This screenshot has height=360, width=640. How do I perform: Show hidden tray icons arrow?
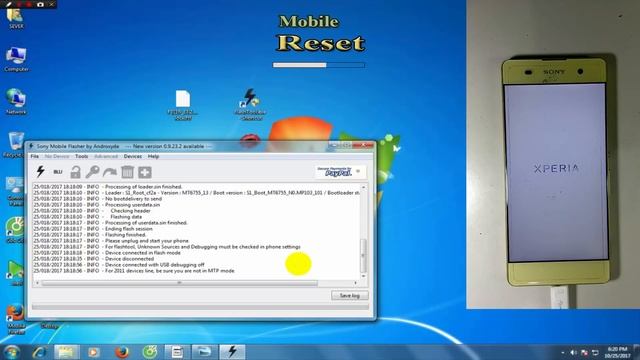[x=563, y=352]
